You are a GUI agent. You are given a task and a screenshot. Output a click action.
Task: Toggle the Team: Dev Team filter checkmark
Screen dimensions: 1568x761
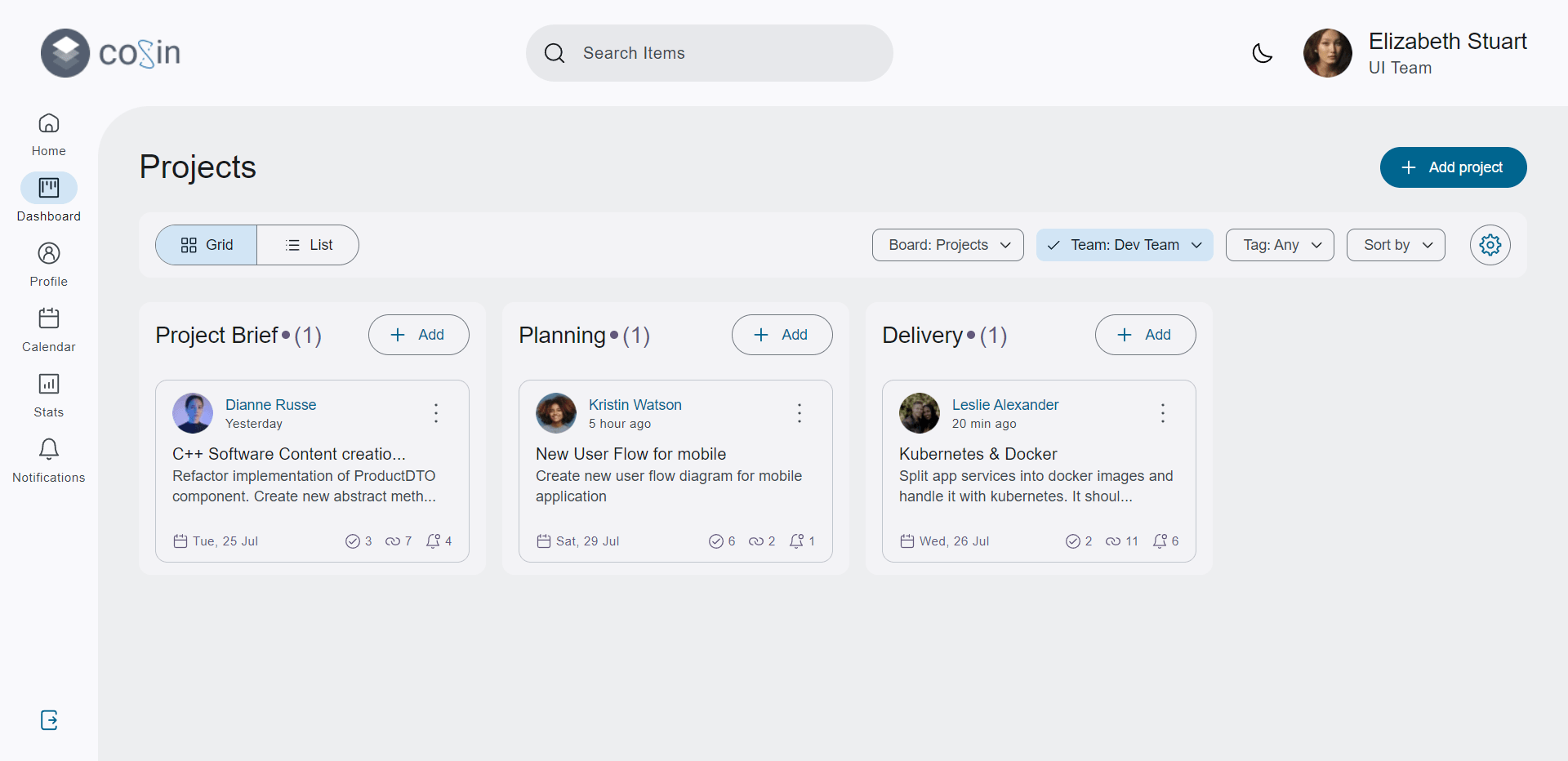[x=1053, y=245]
